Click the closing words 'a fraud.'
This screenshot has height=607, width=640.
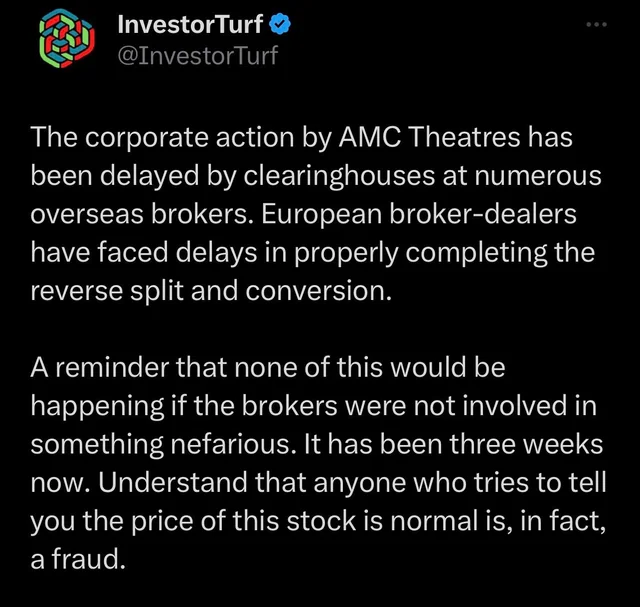coord(78,559)
